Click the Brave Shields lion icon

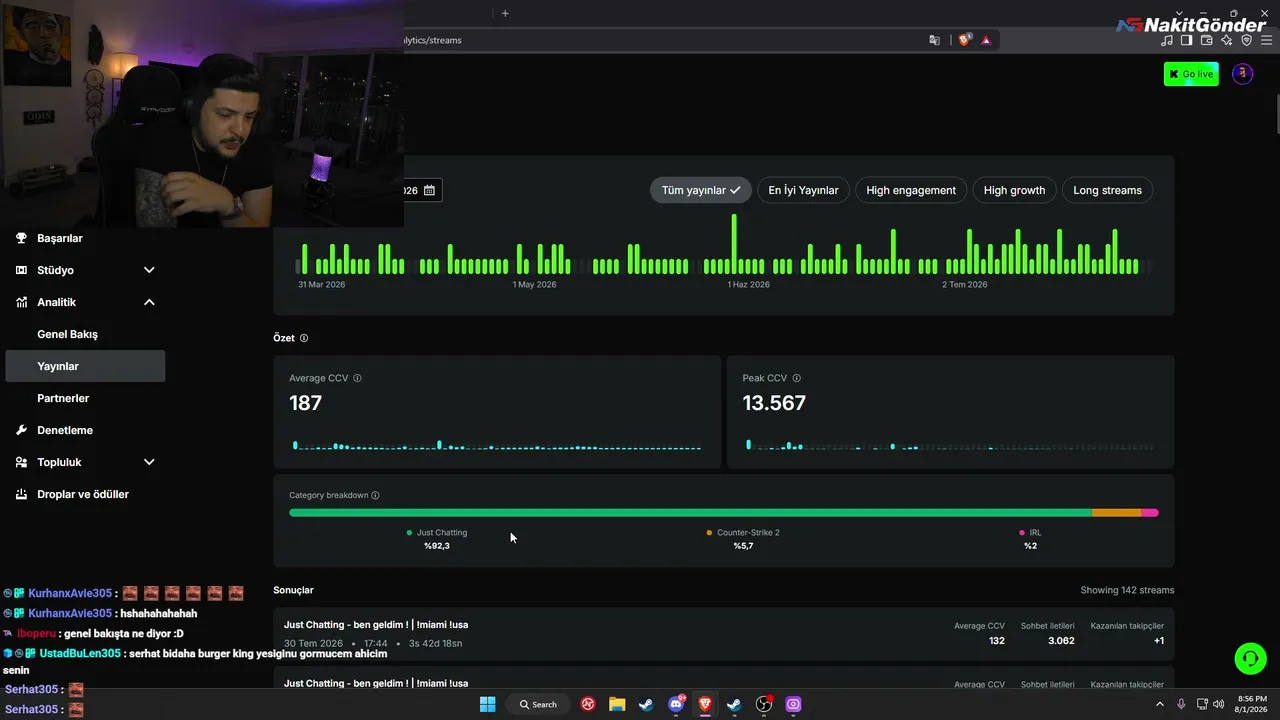click(x=964, y=40)
